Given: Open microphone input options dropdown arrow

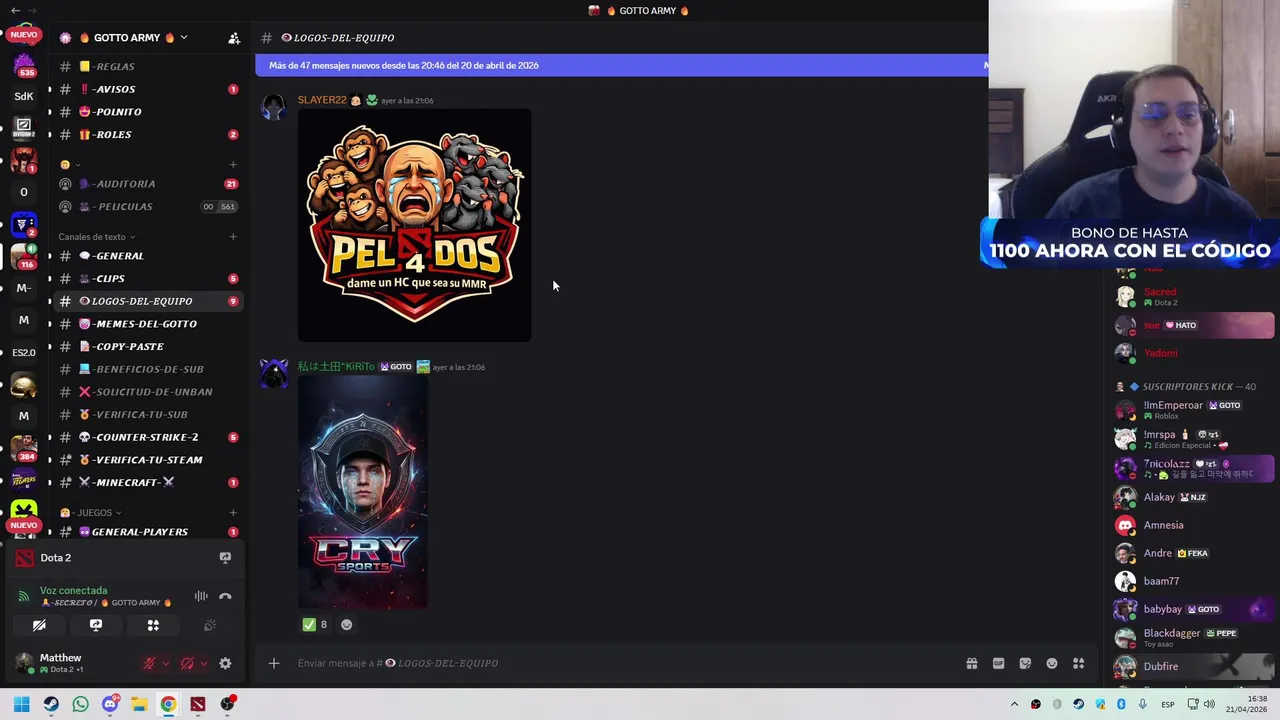Looking at the screenshot, I should 165,663.
